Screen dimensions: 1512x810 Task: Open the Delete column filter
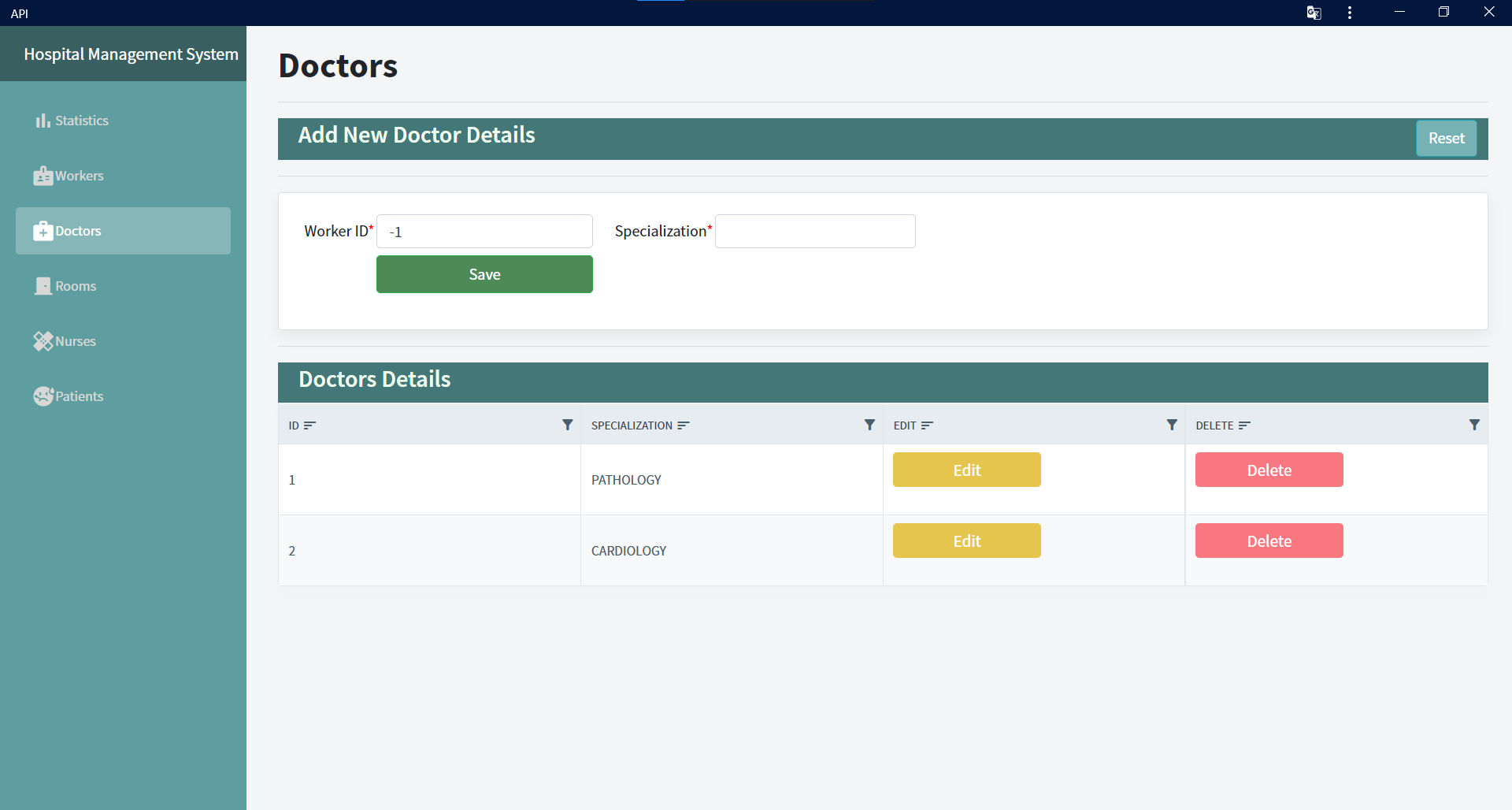coord(1474,425)
